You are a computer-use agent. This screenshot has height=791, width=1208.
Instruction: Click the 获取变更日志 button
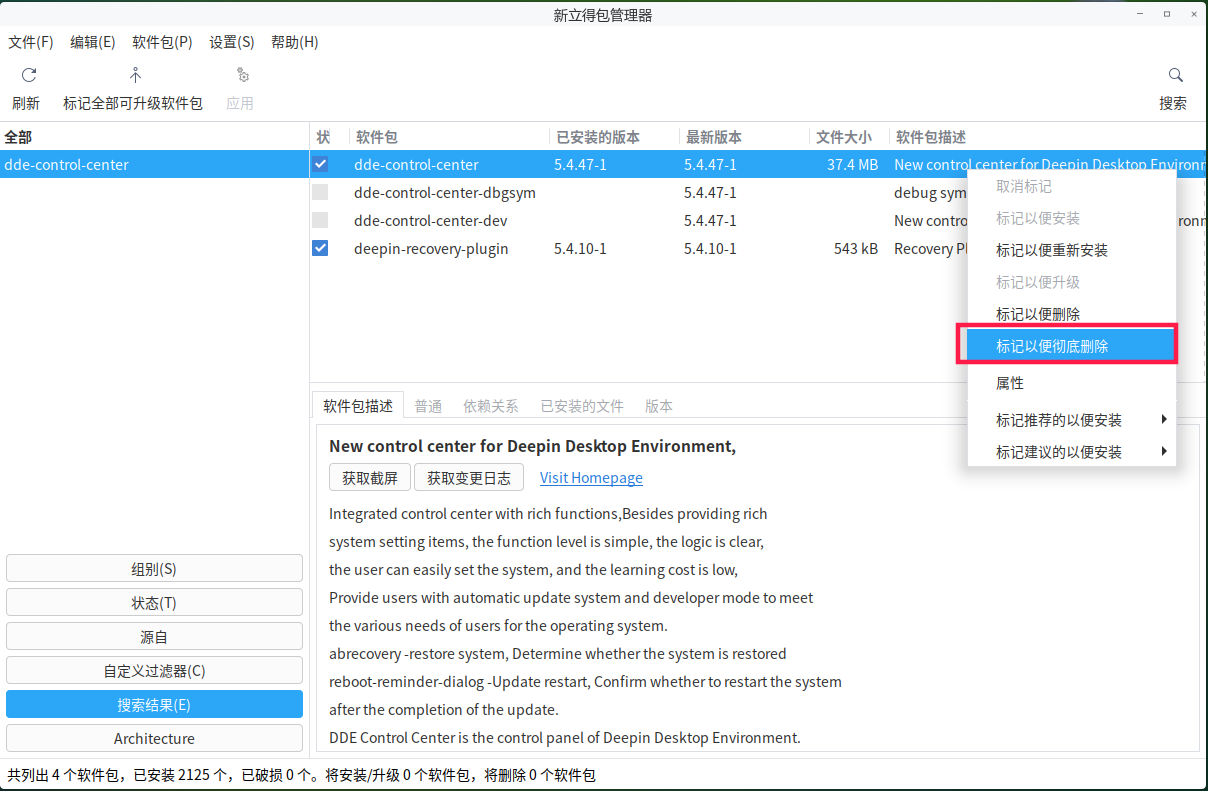(x=469, y=478)
